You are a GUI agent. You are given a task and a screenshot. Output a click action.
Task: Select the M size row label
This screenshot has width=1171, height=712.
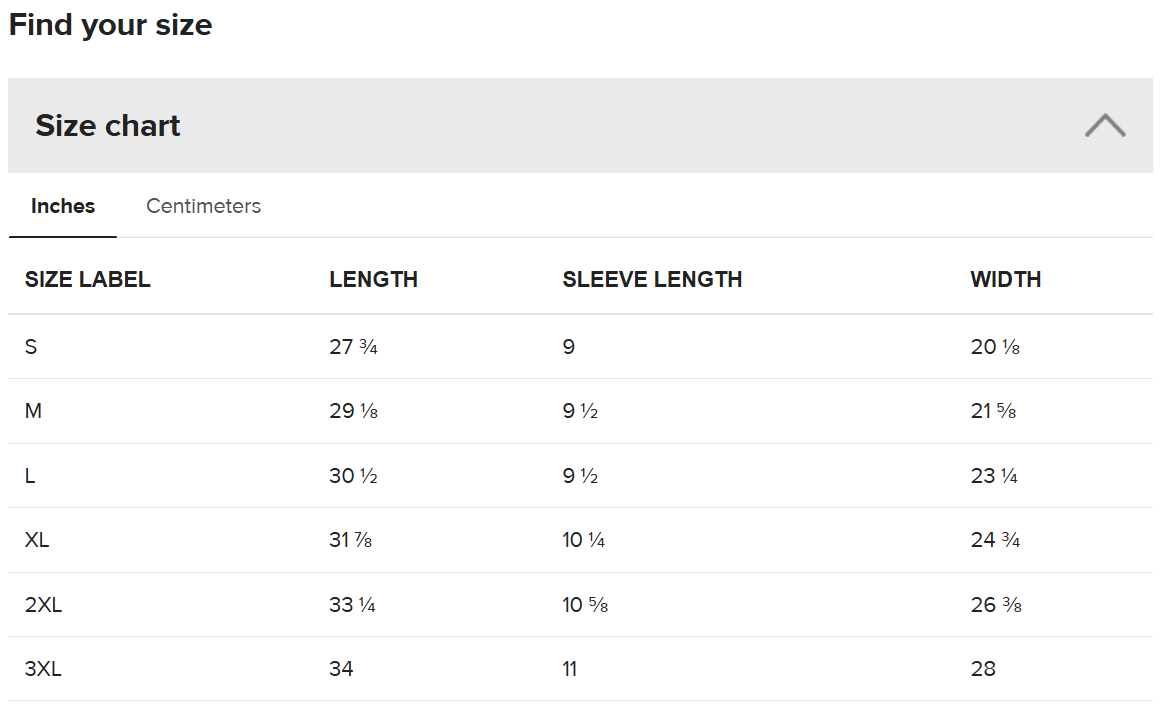point(33,411)
